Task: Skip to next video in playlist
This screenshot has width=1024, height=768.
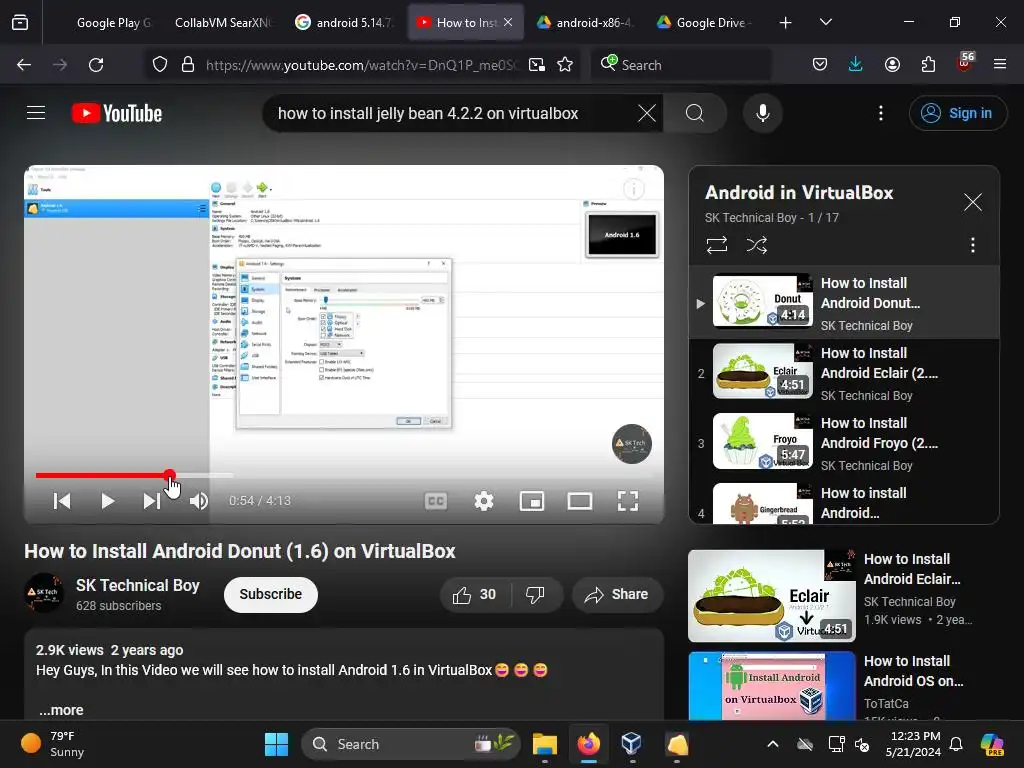Action: tap(152, 501)
